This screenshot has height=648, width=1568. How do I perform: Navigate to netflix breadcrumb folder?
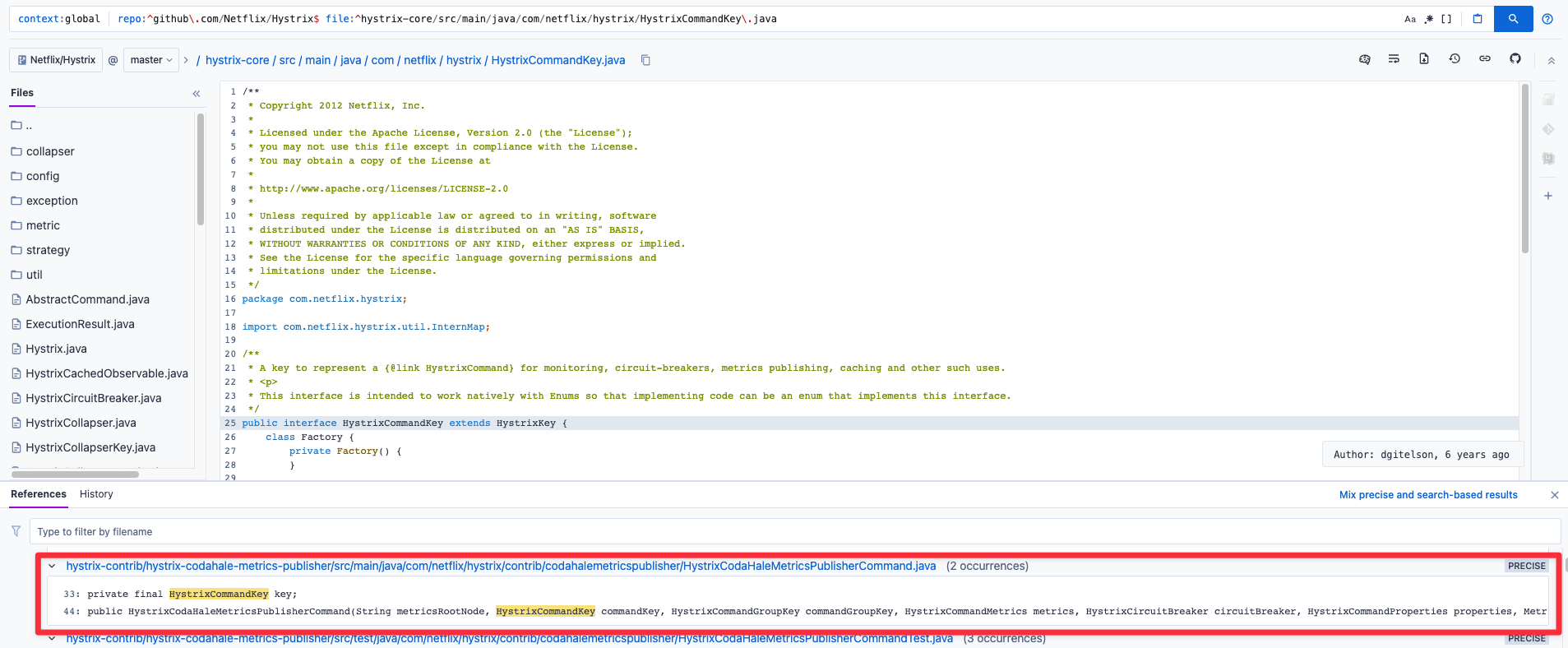(x=420, y=60)
